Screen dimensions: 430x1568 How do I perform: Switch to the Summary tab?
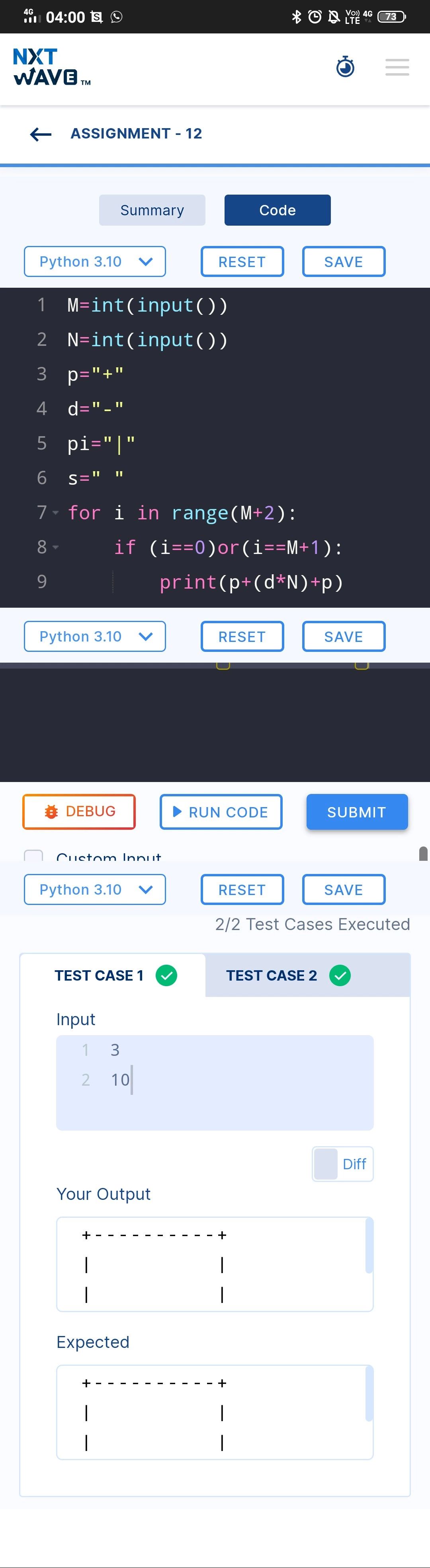pyautogui.click(x=152, y=210)
